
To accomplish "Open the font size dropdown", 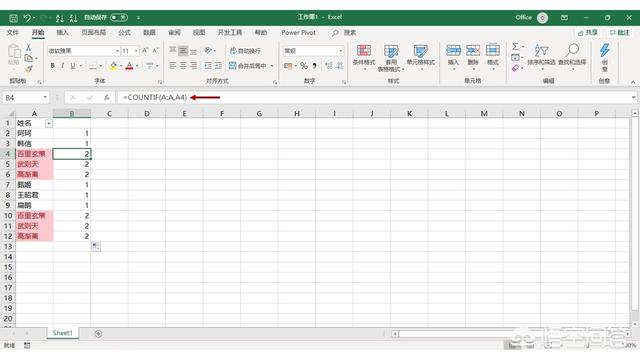I will pos(136,51).
